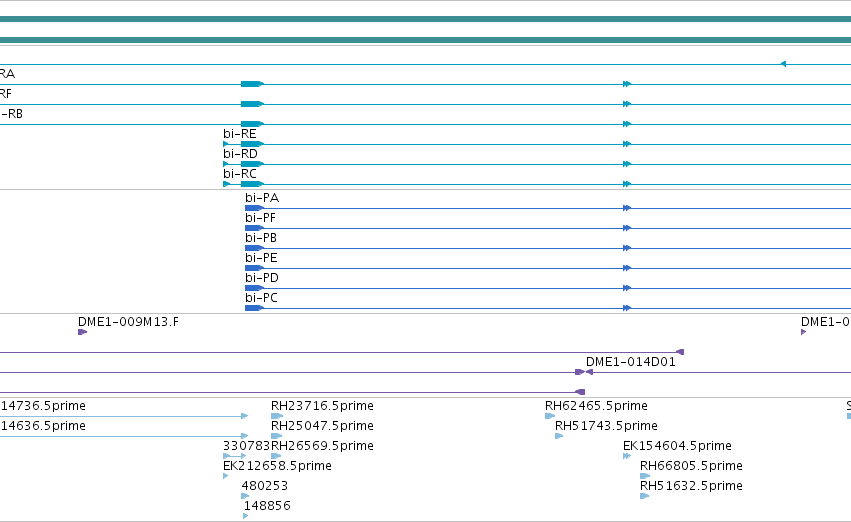Click the arrow glyph under RH51632.5prime
The width and height of the screenshot is (851, 522).
coord(645,496)
